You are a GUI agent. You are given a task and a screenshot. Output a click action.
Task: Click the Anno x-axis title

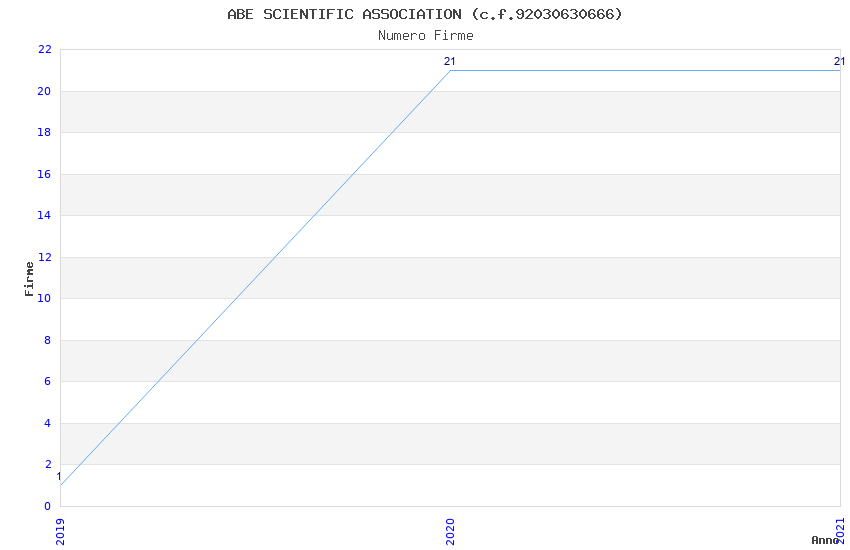825,540
